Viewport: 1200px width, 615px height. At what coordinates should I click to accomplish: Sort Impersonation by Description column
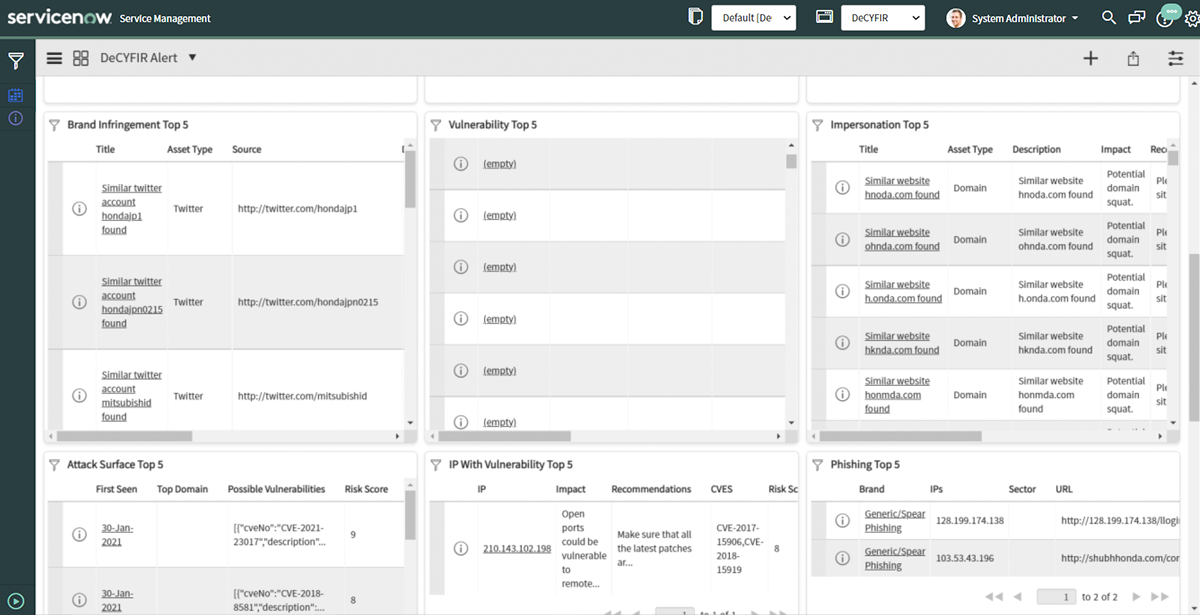click(x=1036, y=149)
